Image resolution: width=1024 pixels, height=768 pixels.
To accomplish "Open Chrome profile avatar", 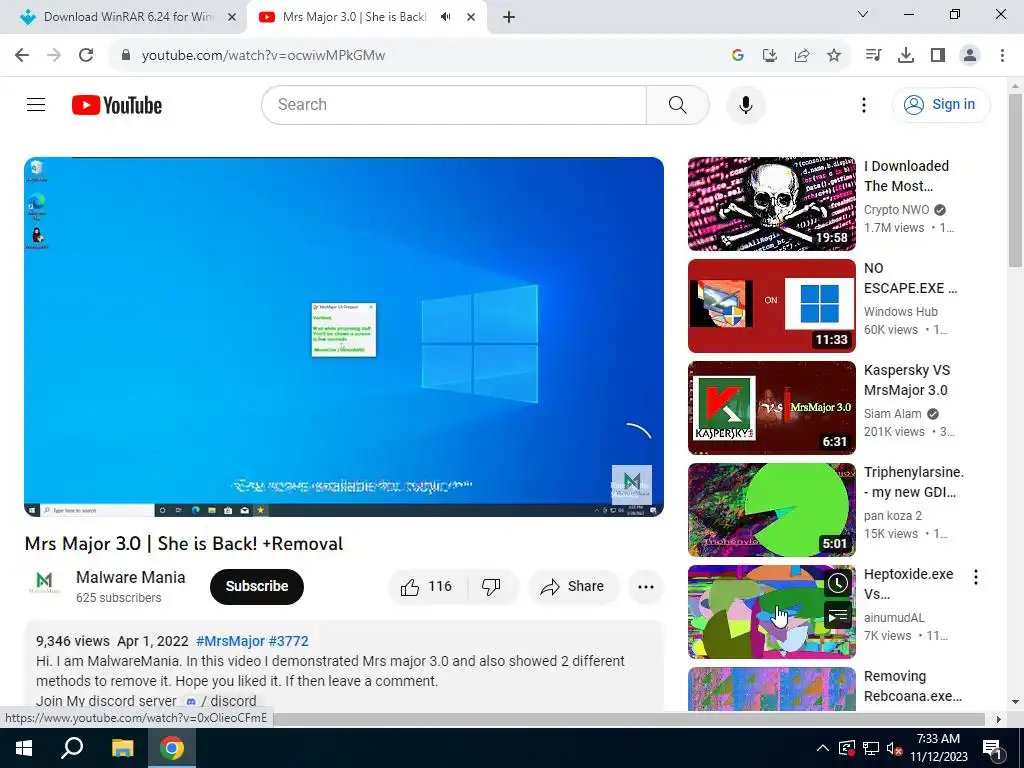I will coord(970,55).
